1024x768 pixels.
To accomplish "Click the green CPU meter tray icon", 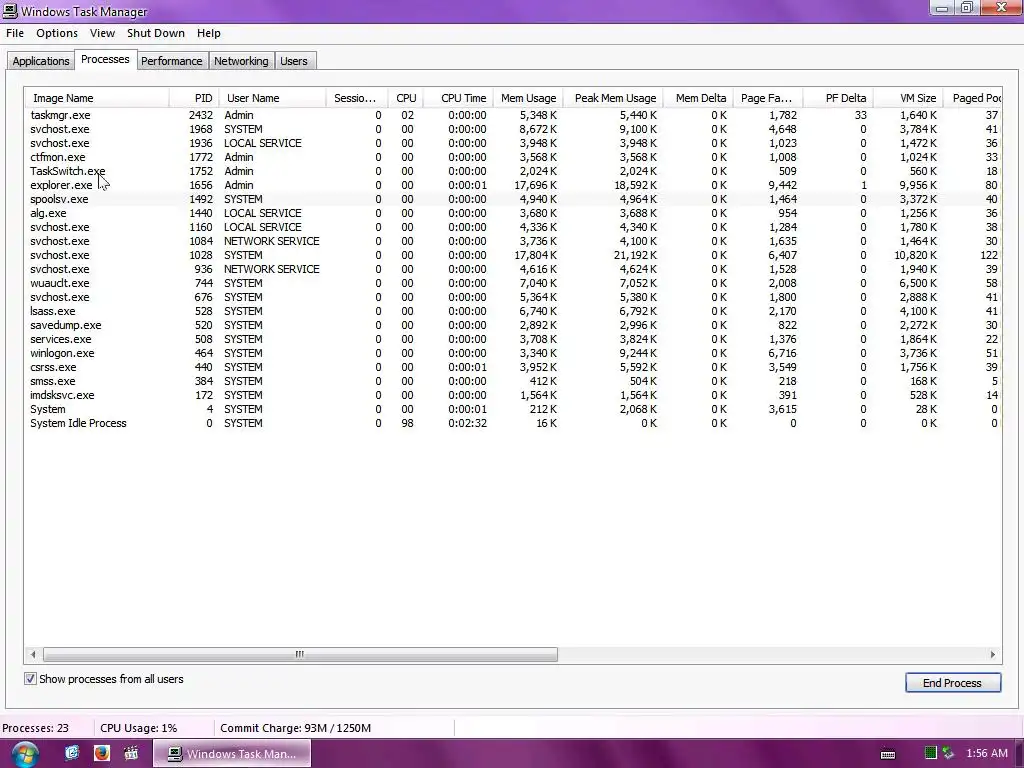I will point(931,753).
